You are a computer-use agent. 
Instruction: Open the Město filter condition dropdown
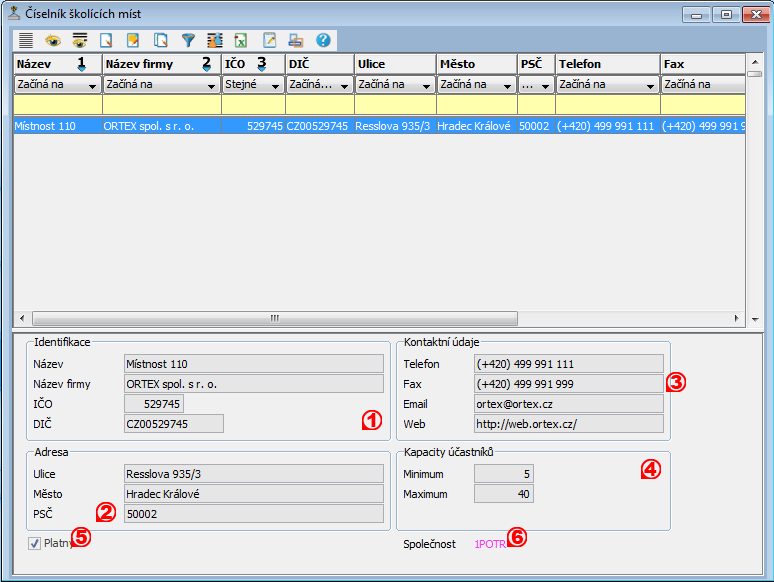tap(507, 85)
